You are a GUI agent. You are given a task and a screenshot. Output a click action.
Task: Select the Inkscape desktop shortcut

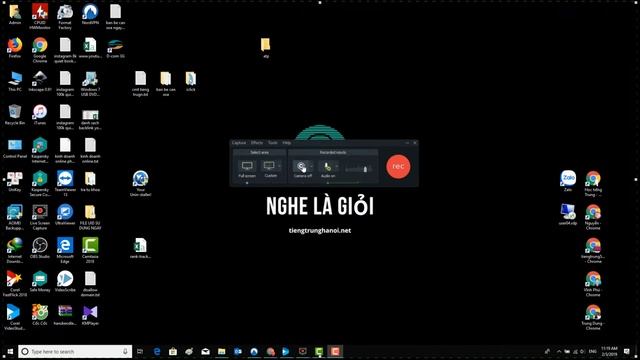[x=40, y=81]
